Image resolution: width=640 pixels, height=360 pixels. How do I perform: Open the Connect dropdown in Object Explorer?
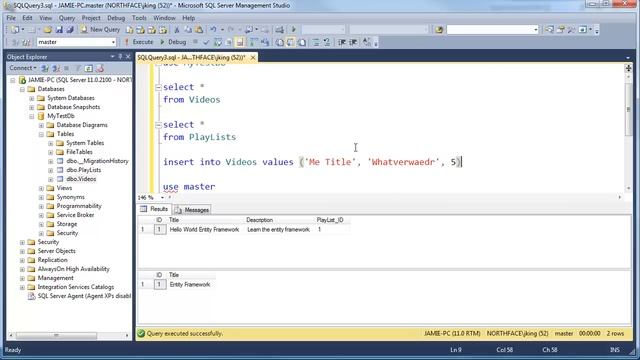tap(23, 68)
